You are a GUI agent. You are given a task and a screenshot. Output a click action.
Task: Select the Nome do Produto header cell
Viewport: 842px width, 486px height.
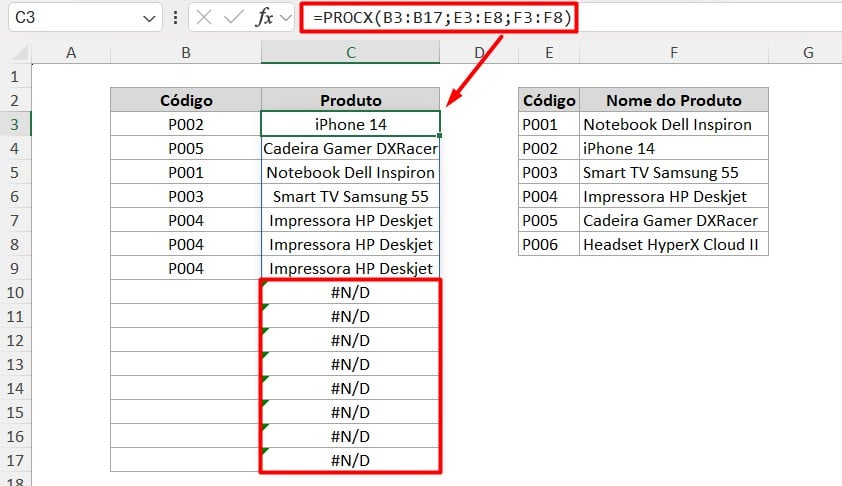pyautogui.click(x=674, y=100)
